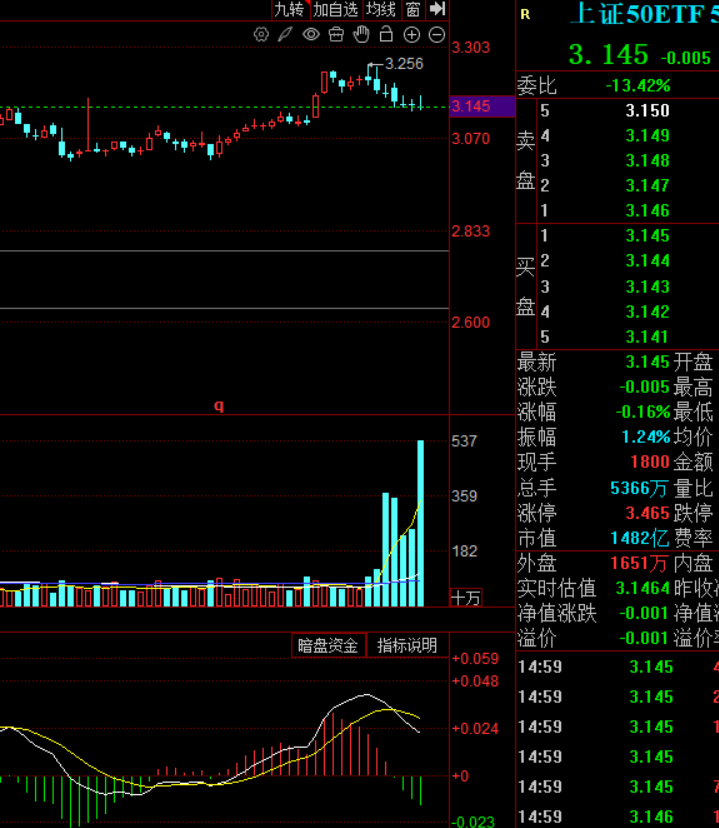Click the R marker beside 上证50ETF
The image size is (719, 828).
click(x=525, y=14)
